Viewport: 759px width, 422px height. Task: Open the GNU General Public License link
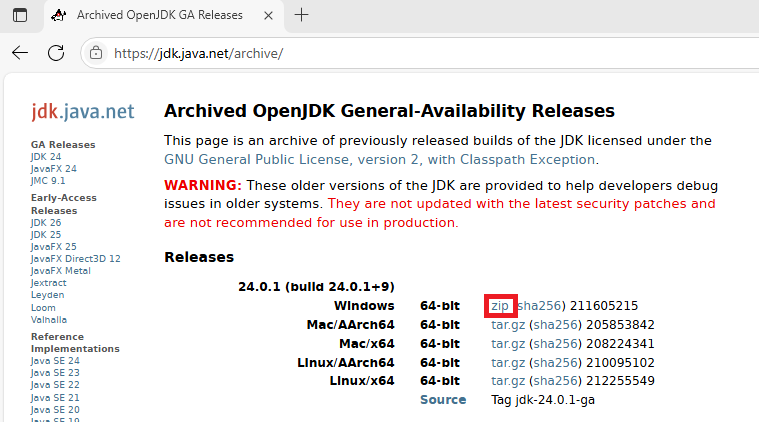[380, 159]
